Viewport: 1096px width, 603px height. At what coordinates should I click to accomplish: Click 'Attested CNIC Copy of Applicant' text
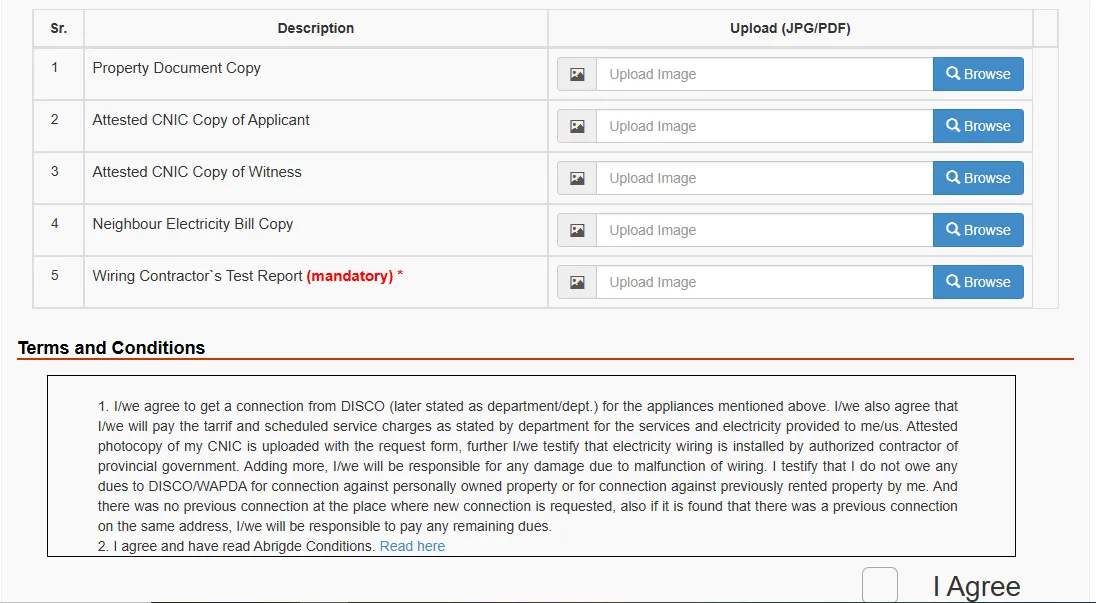(x=201, y=120)
